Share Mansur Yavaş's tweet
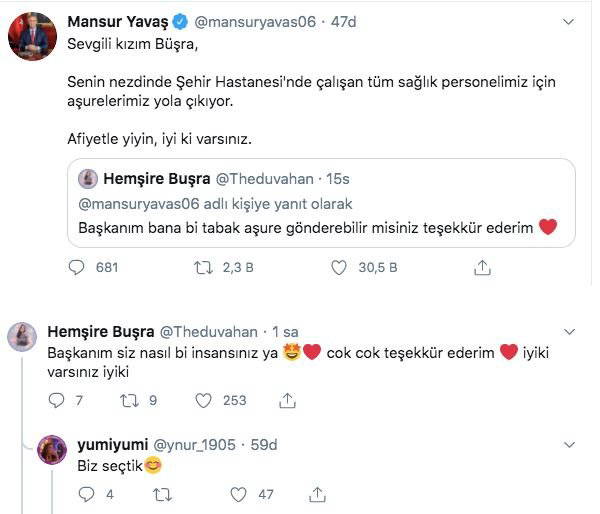600x514 pixels. [x=482, y=267]
